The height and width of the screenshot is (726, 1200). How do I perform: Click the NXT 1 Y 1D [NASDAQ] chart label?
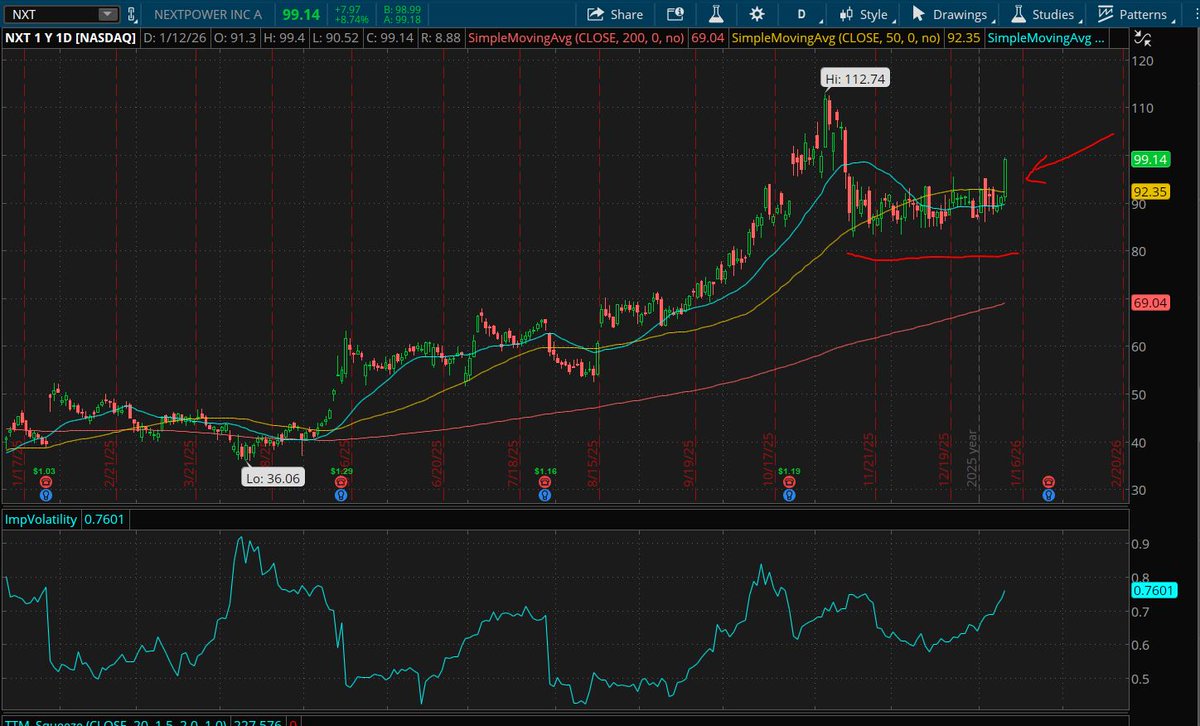[69, 38]
